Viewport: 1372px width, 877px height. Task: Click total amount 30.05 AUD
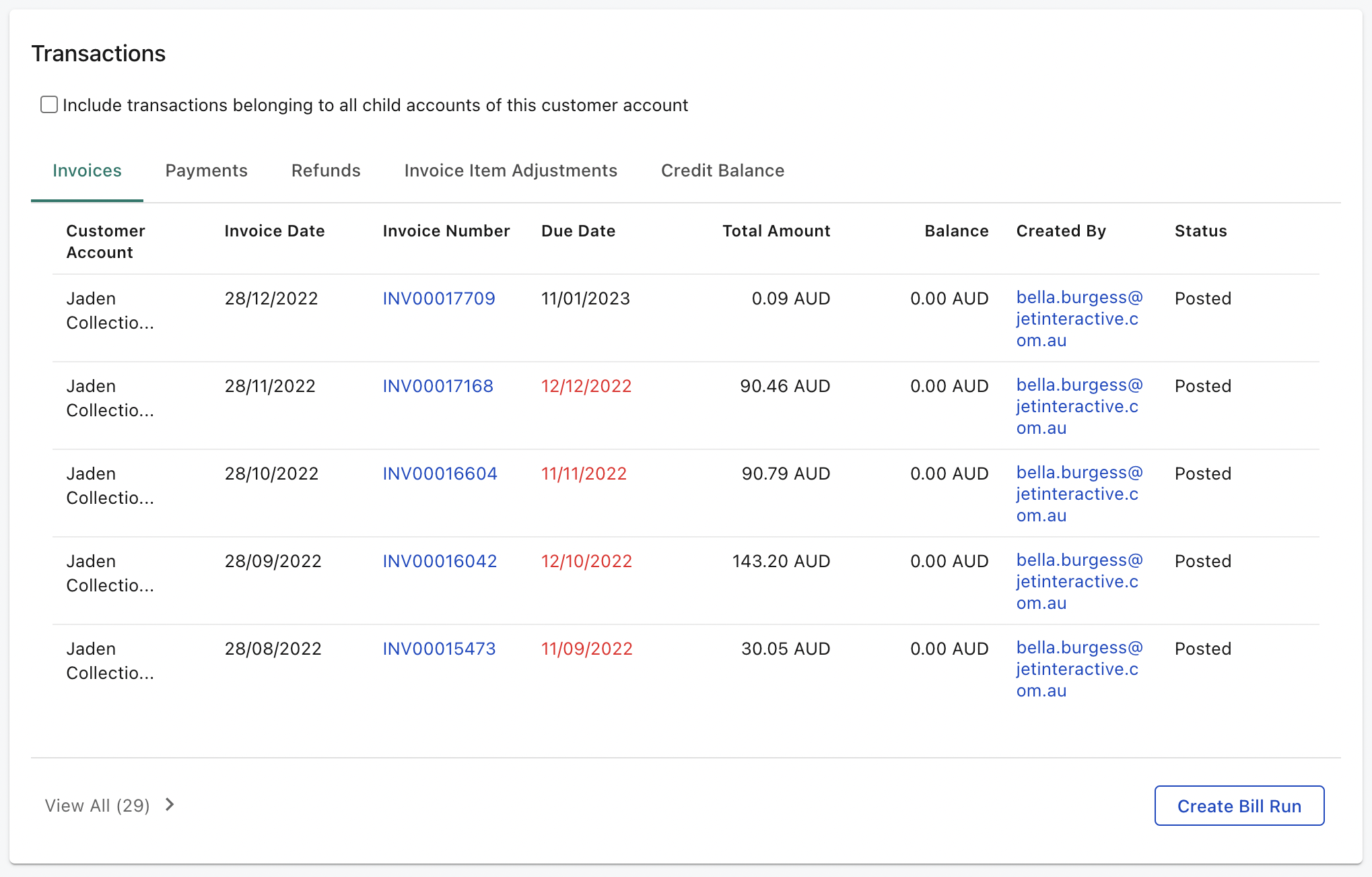pyautogui.click(x=786, y=649)
